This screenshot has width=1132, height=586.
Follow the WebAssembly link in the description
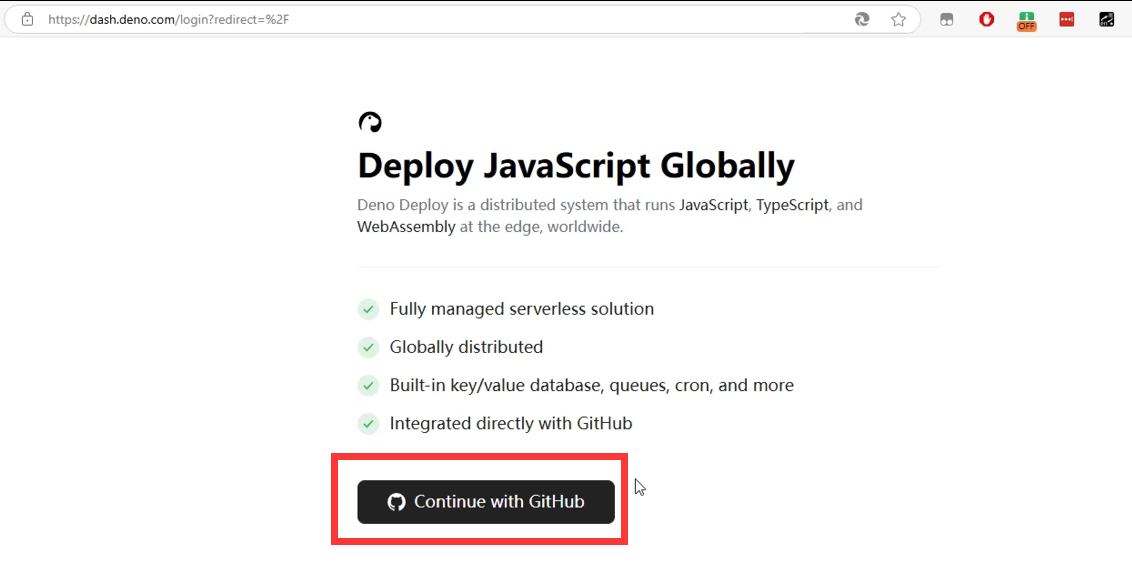(406, 227)
